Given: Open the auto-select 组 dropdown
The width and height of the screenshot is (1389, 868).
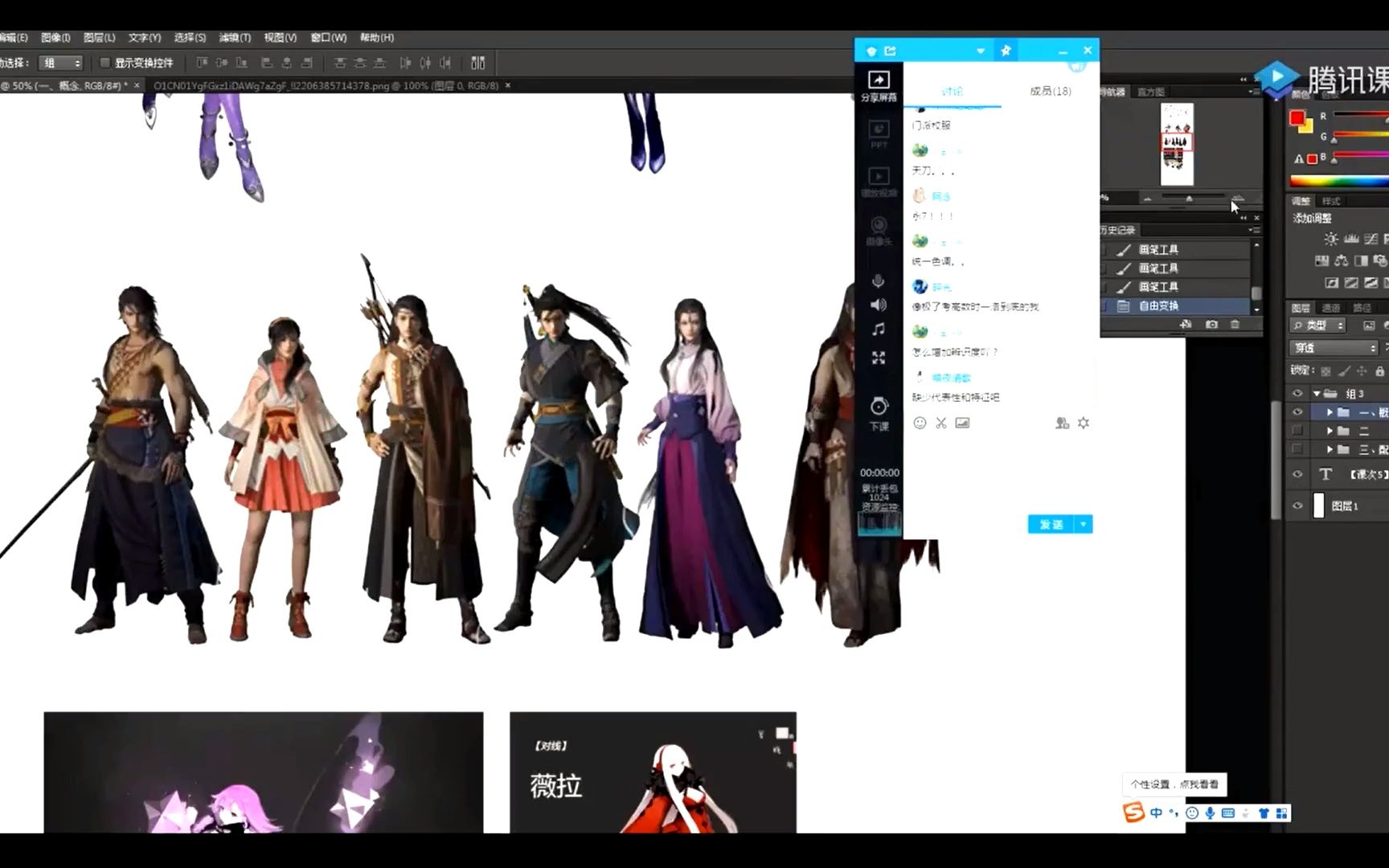Looking at the screenshot, I should click(x=62, y=63).
